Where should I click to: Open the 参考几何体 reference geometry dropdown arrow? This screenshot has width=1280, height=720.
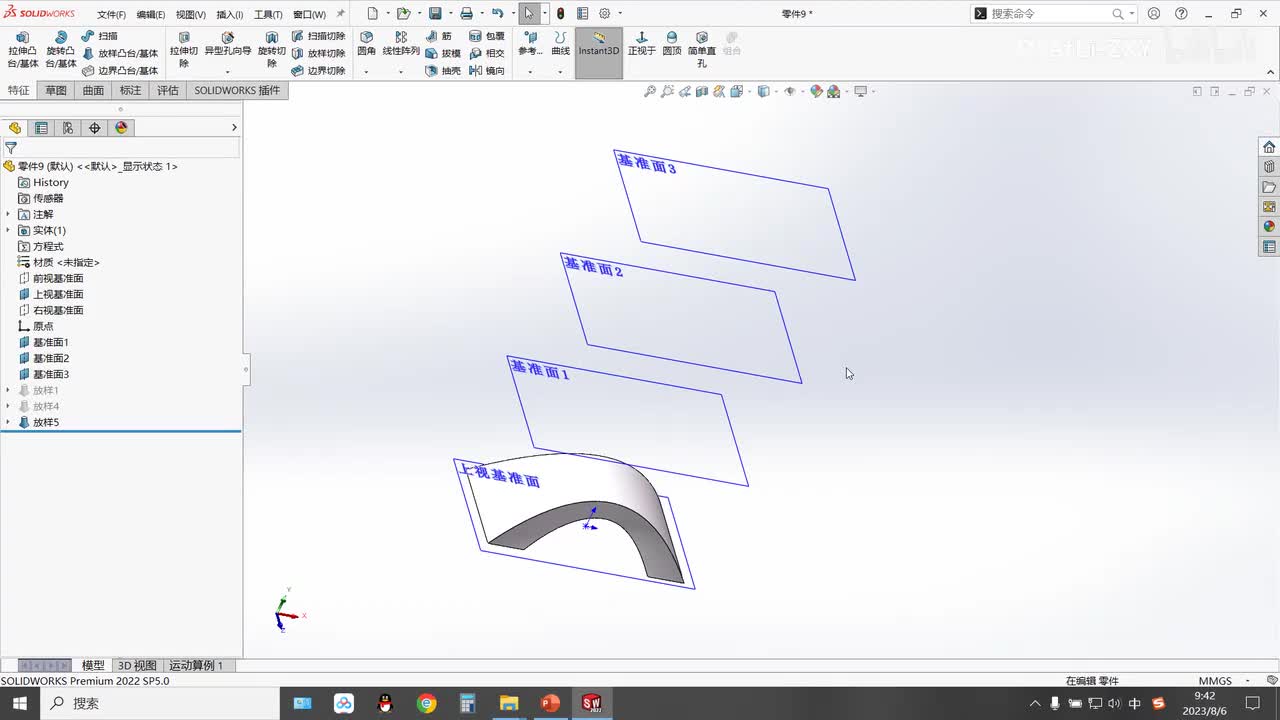pos(530,71)
